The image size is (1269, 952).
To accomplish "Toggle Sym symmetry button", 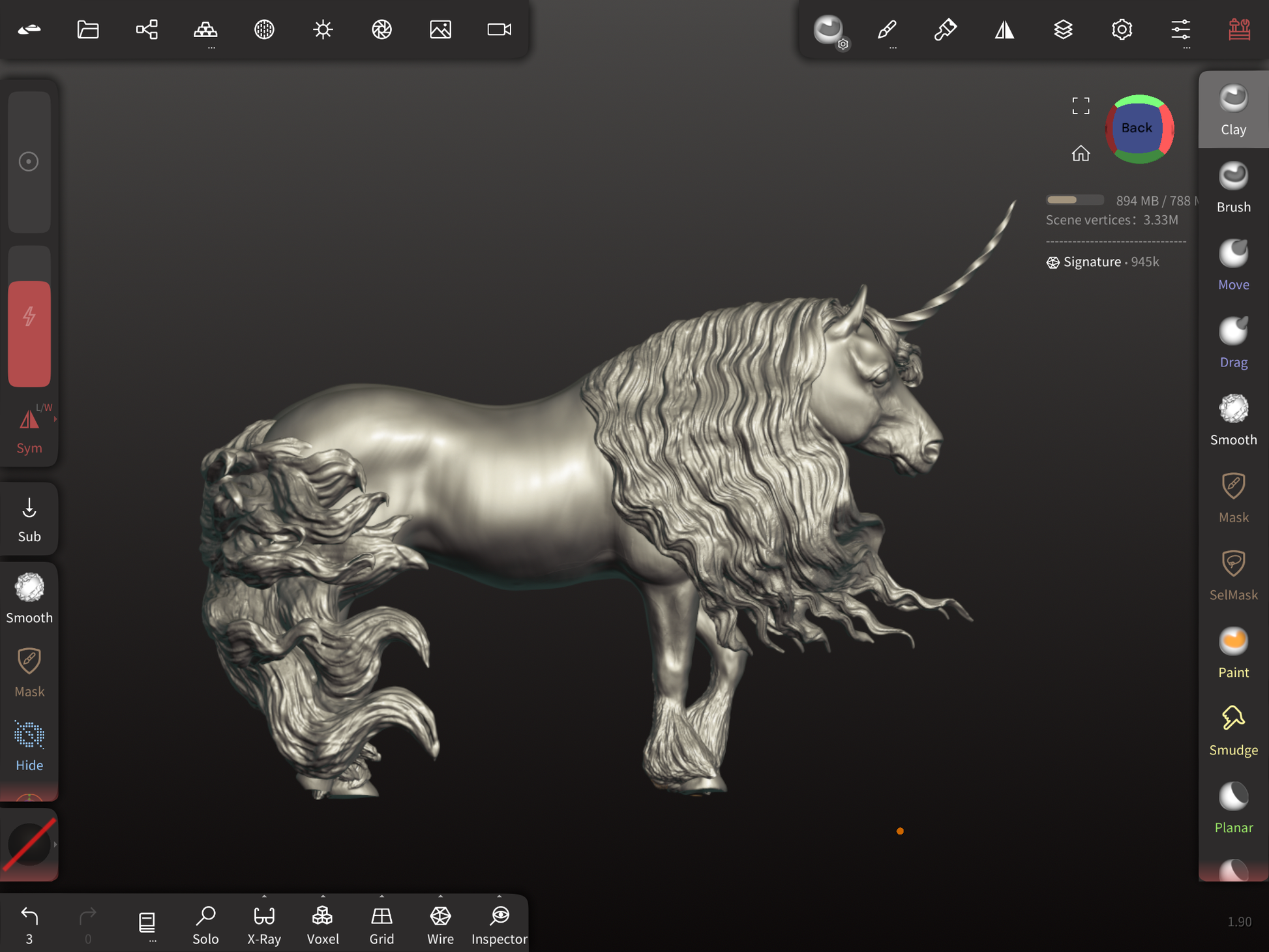I will pyautogui.click(x=29, y=428).
